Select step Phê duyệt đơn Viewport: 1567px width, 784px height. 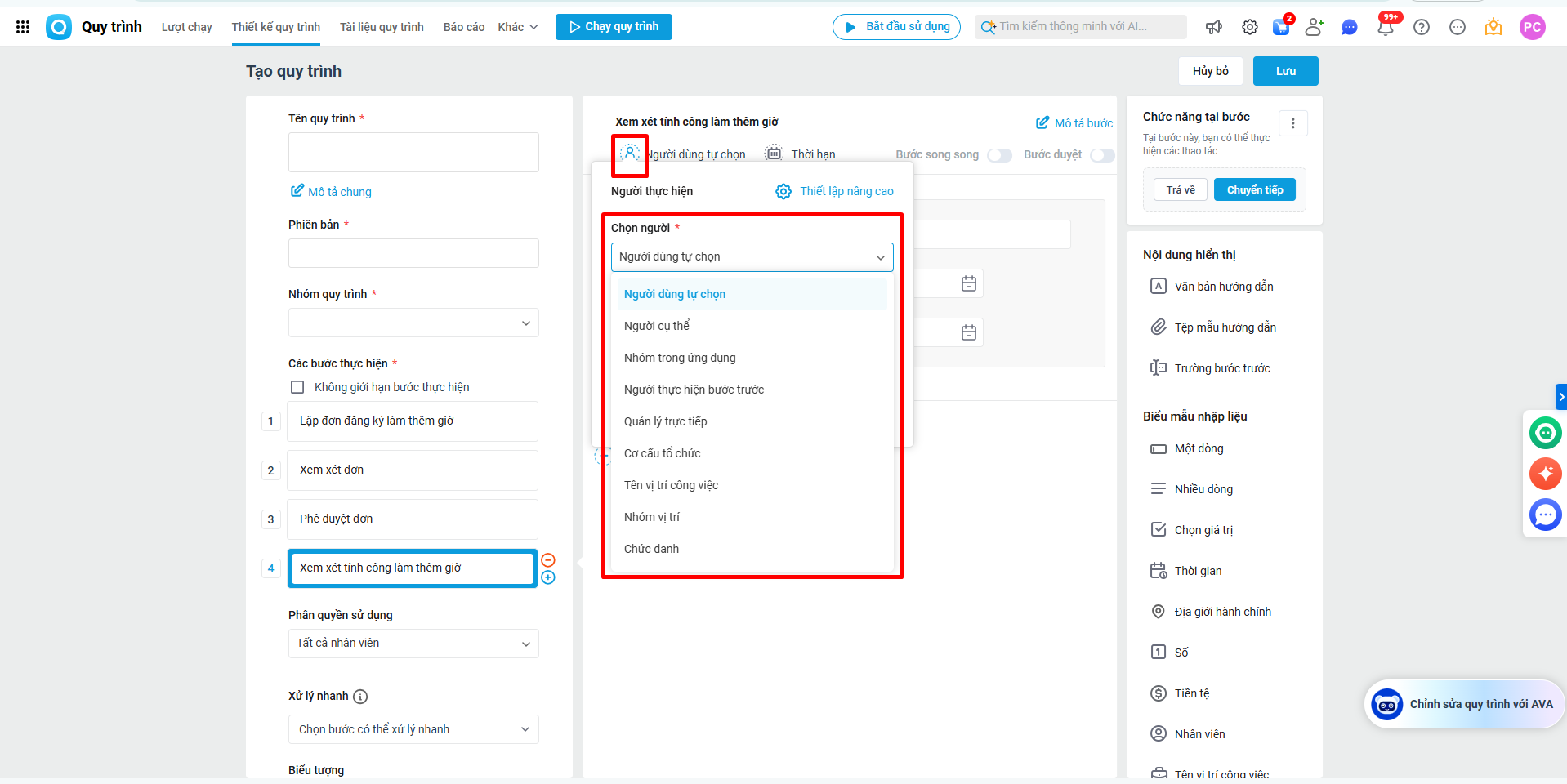pyautogui.click(x=413, y=519)
